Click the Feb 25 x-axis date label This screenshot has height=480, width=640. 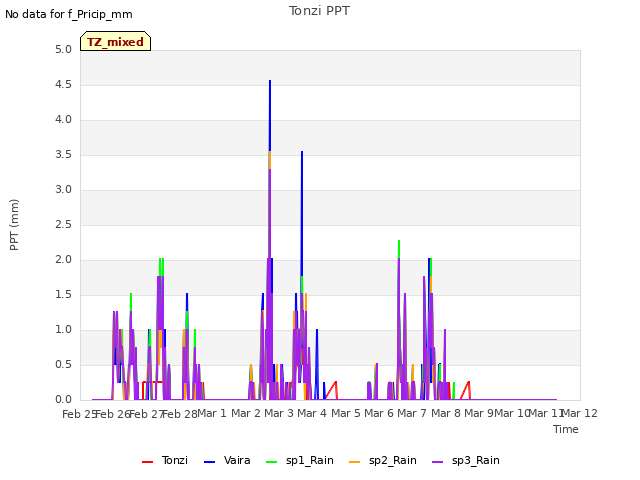[80, 414]
